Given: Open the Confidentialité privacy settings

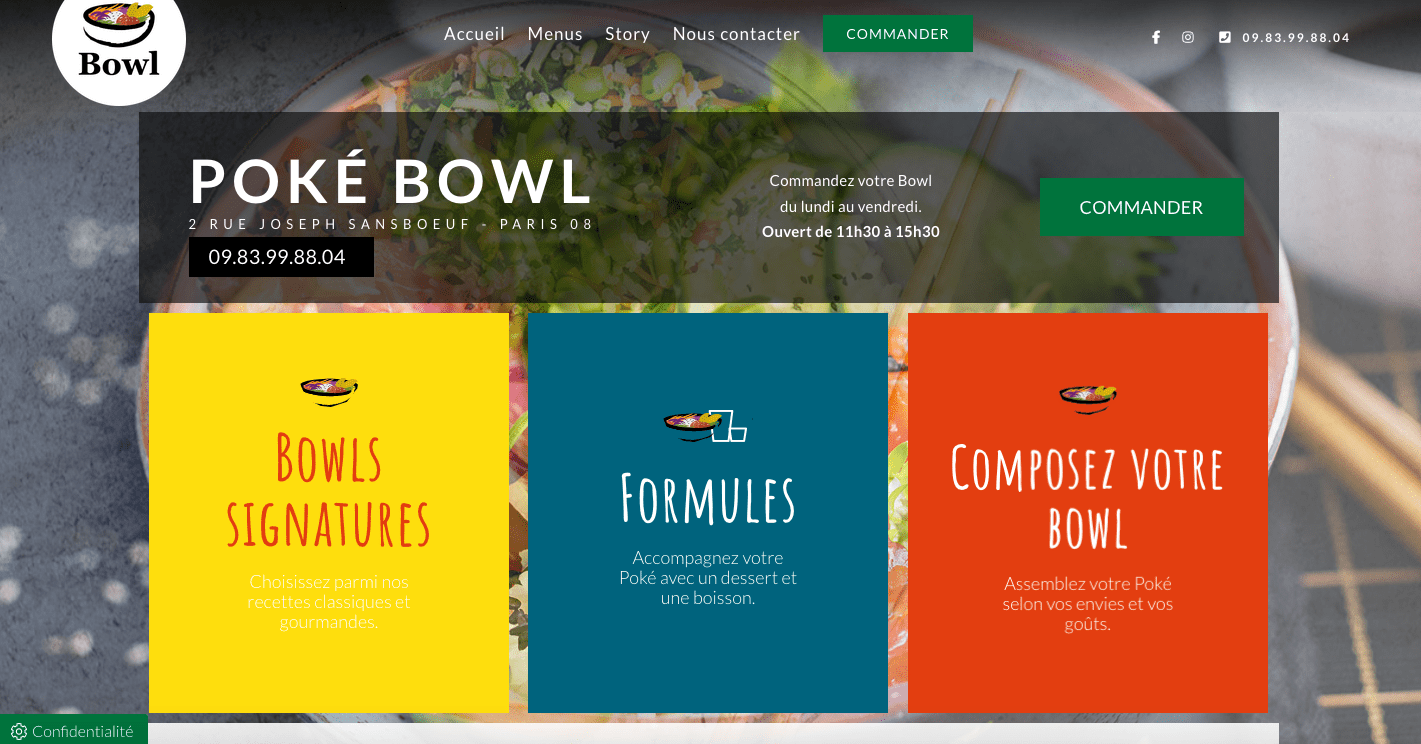Looking at the screenshot, I should click(73, 731).
